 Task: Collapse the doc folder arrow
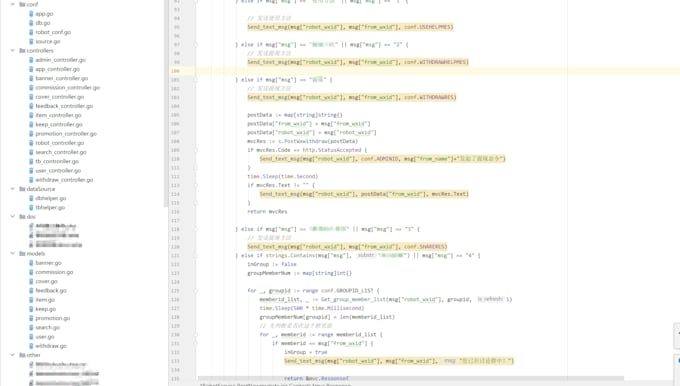point(13,216)
